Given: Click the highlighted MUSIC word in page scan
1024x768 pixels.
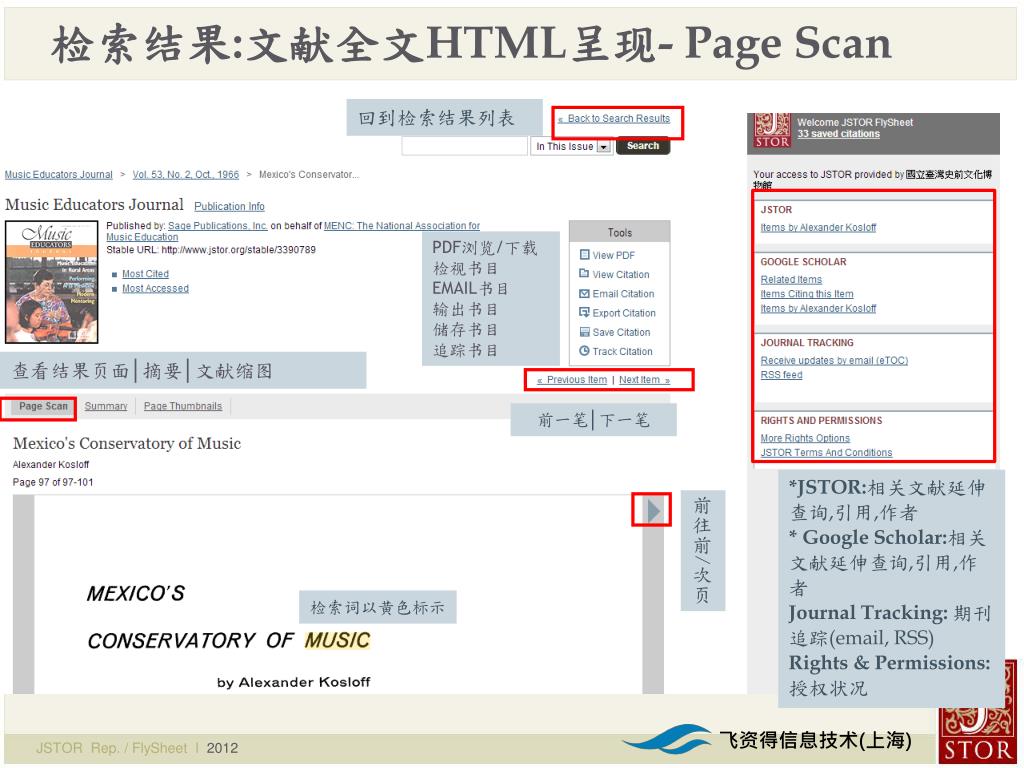Looking at the screenshot, I should tap(338, 640).
